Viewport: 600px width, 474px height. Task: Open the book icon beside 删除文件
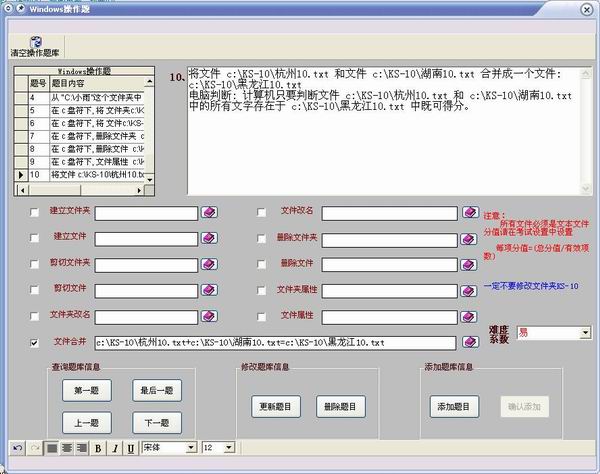(468, 264)
